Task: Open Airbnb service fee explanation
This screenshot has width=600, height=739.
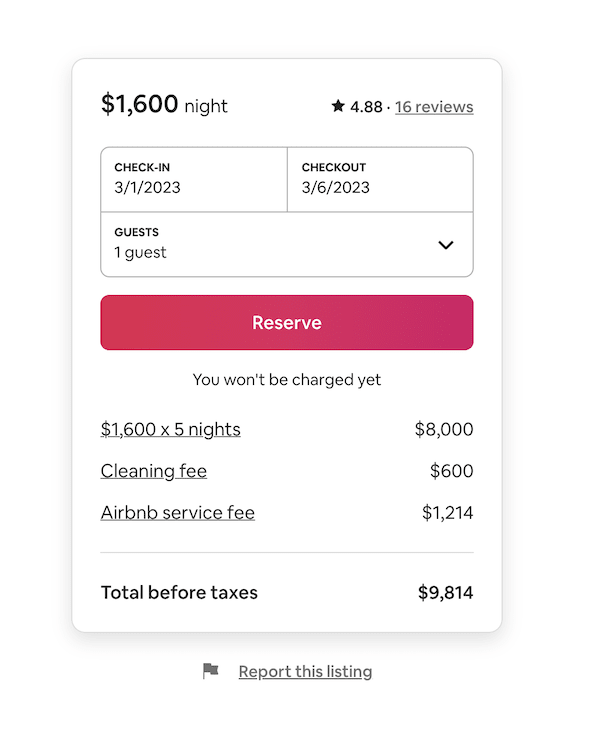Action: tap(178, 512)
